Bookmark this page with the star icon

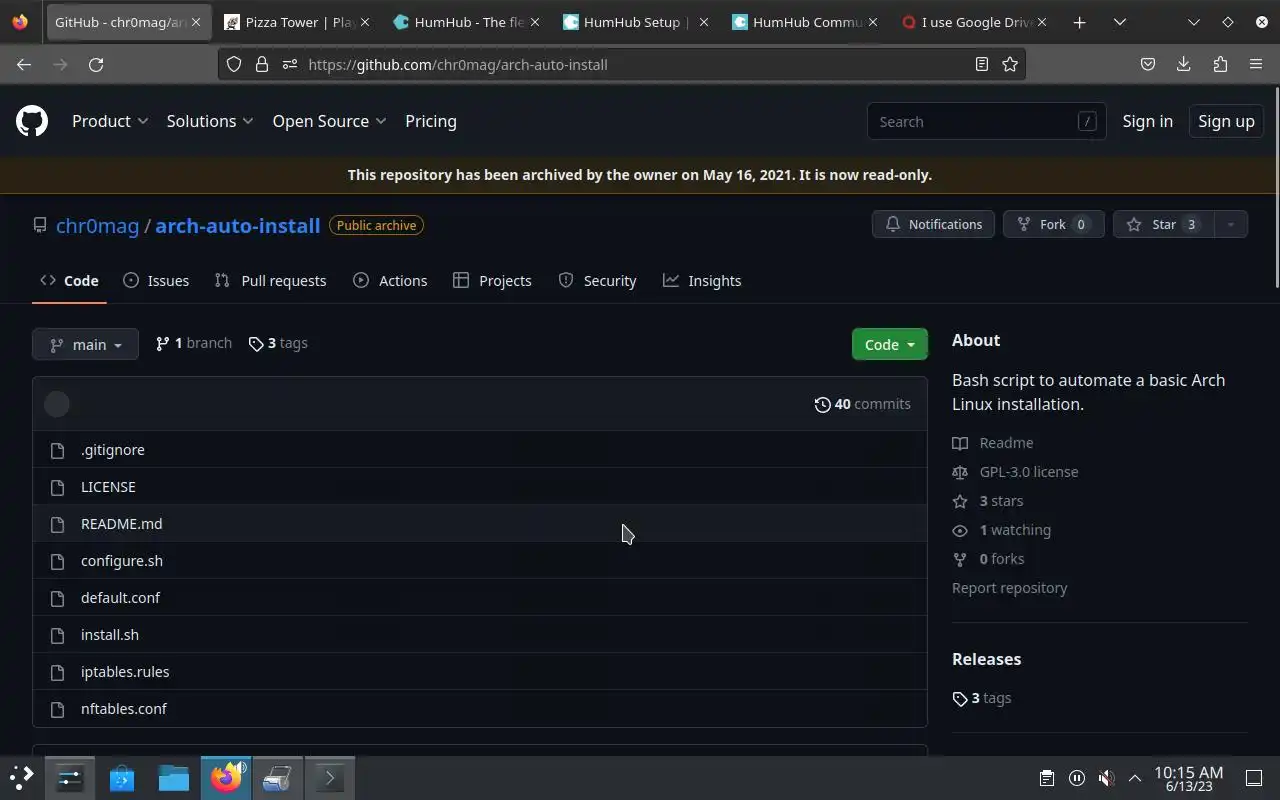point(1010,64)
